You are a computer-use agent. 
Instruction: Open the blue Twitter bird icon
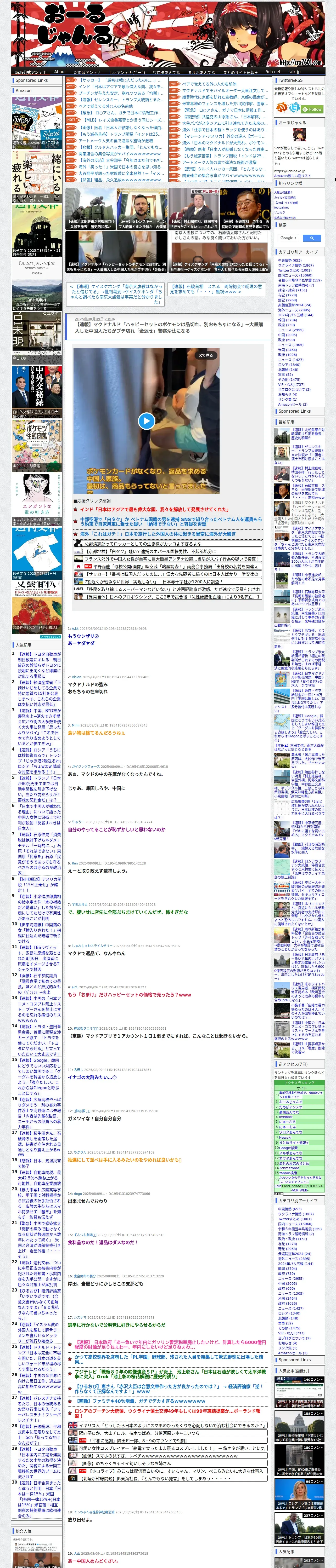(x=295, y=108)
